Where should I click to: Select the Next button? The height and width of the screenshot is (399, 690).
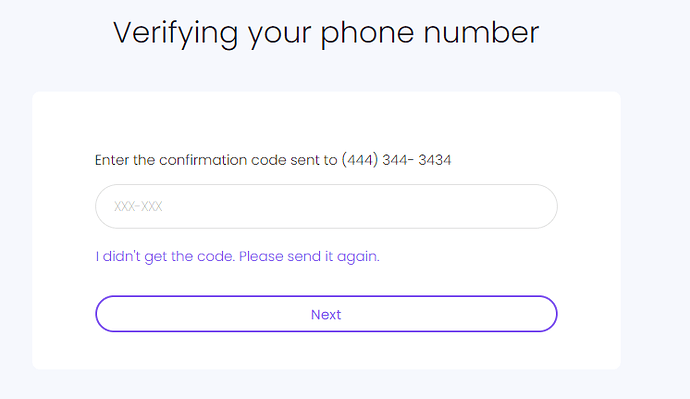click(x=326, y=314)
